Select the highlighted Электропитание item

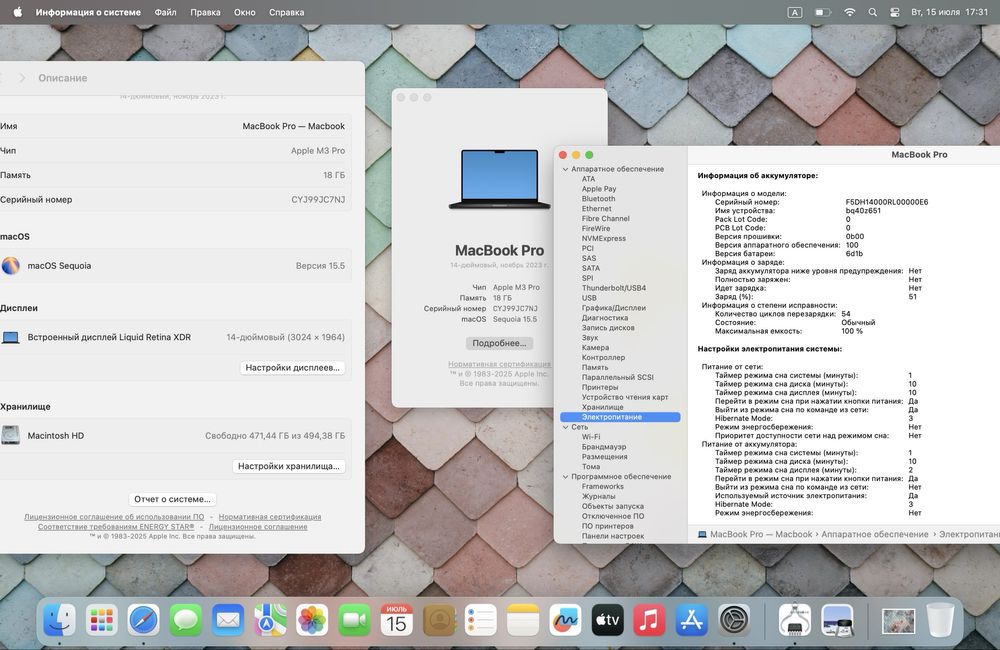point(621,417)
